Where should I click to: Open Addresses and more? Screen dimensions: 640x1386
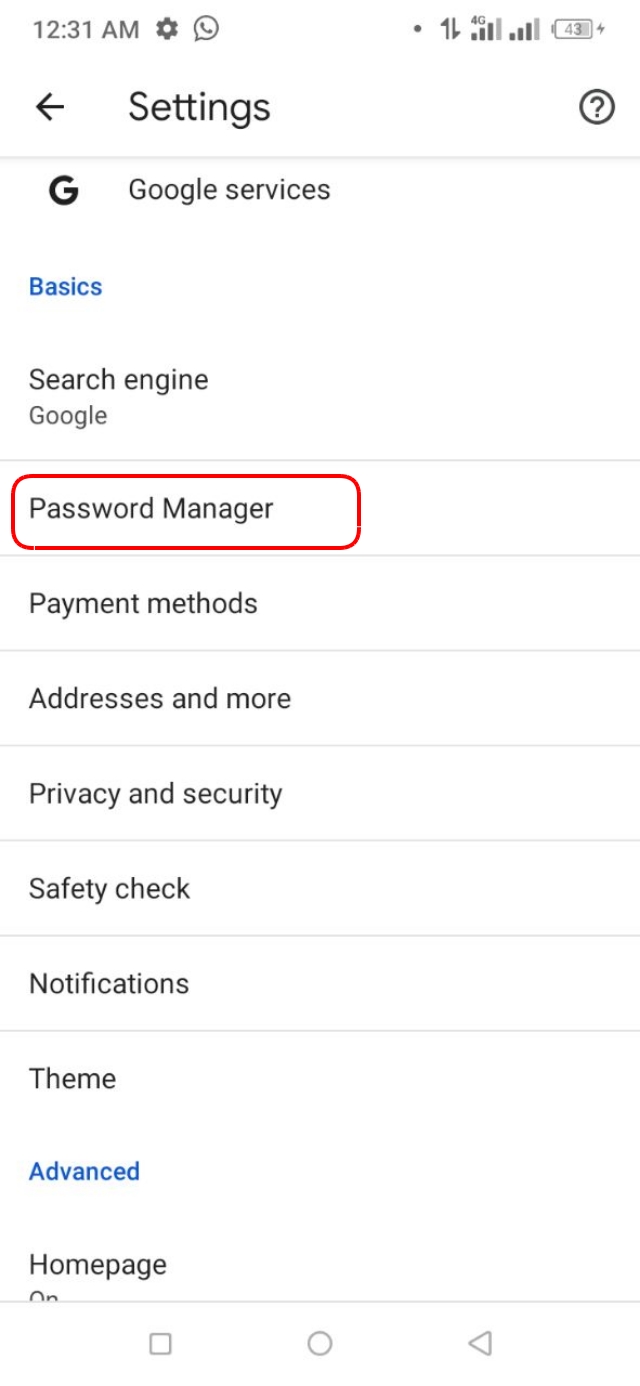point(160,698)
